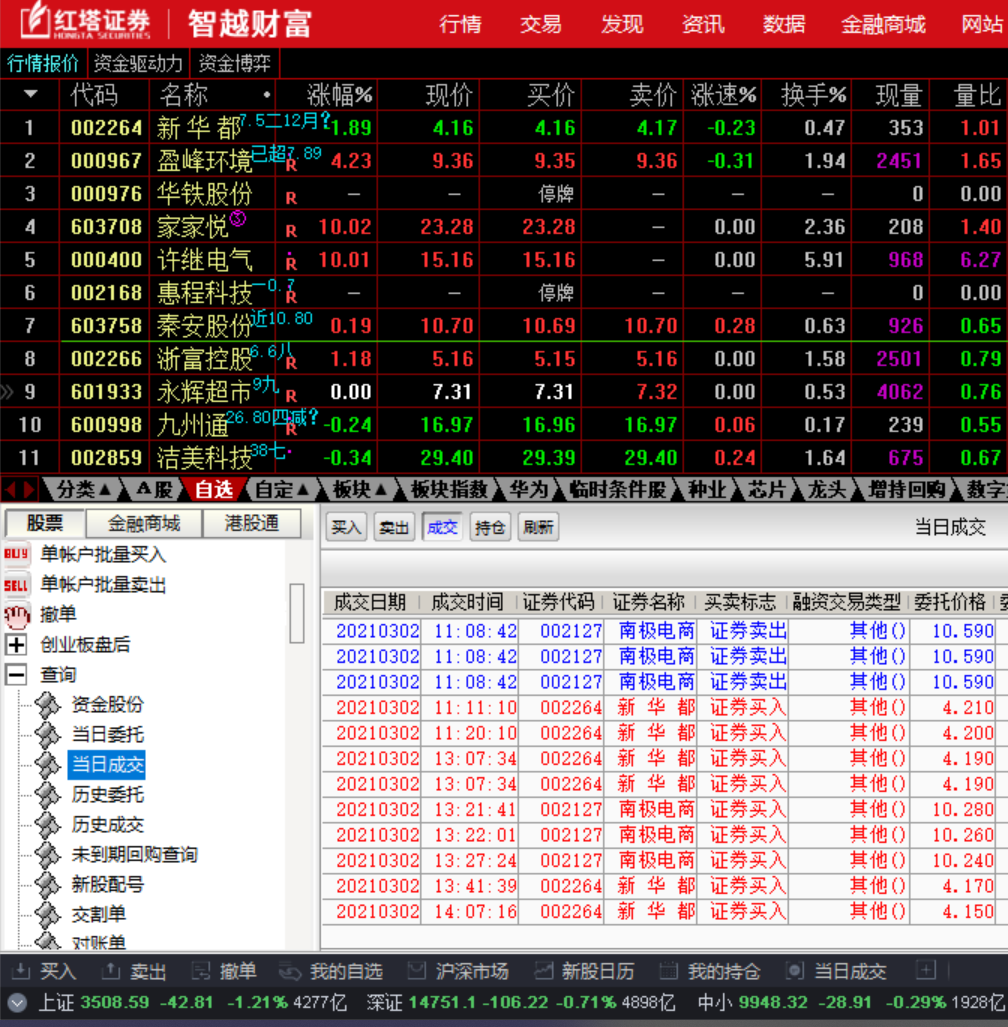Click the hand icon next to 撤单
The height and width of the screenshot is (1027, 1008).
[17, 614]
